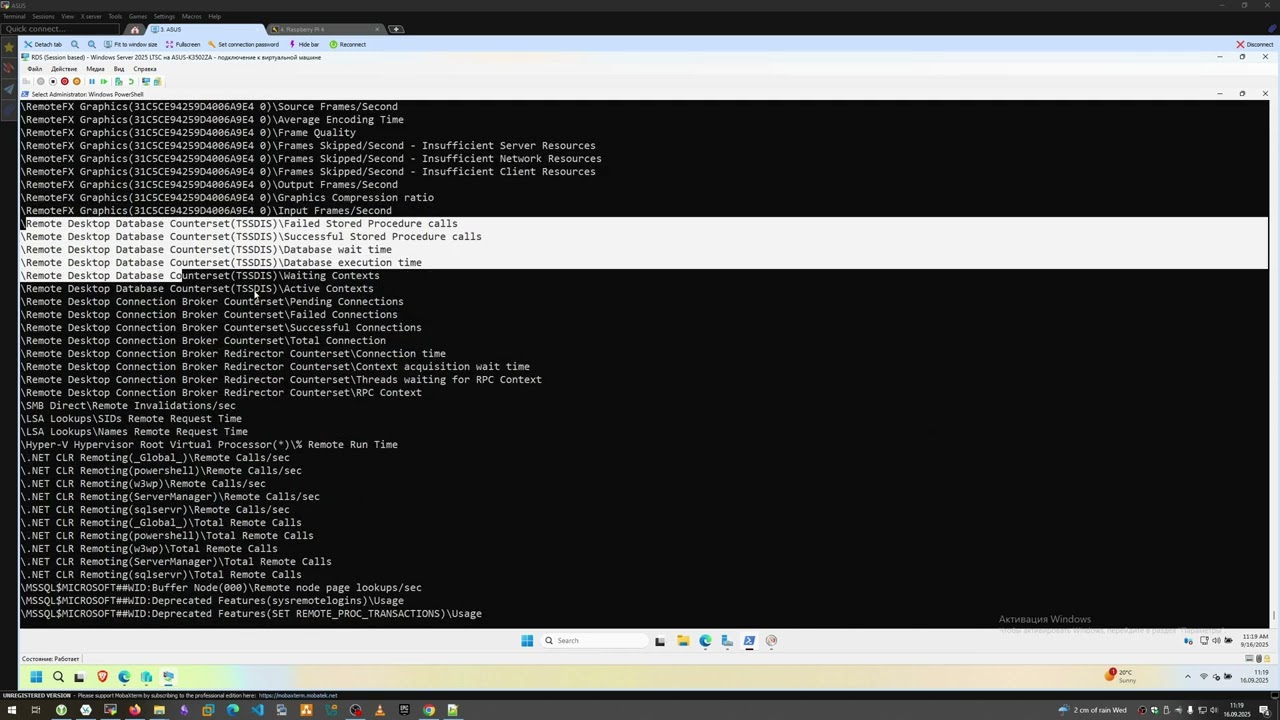Open the 2 cm of rain weather widget
Image resolution: width=1280 pixels, height=720 pixels.
pos(1092,711)
